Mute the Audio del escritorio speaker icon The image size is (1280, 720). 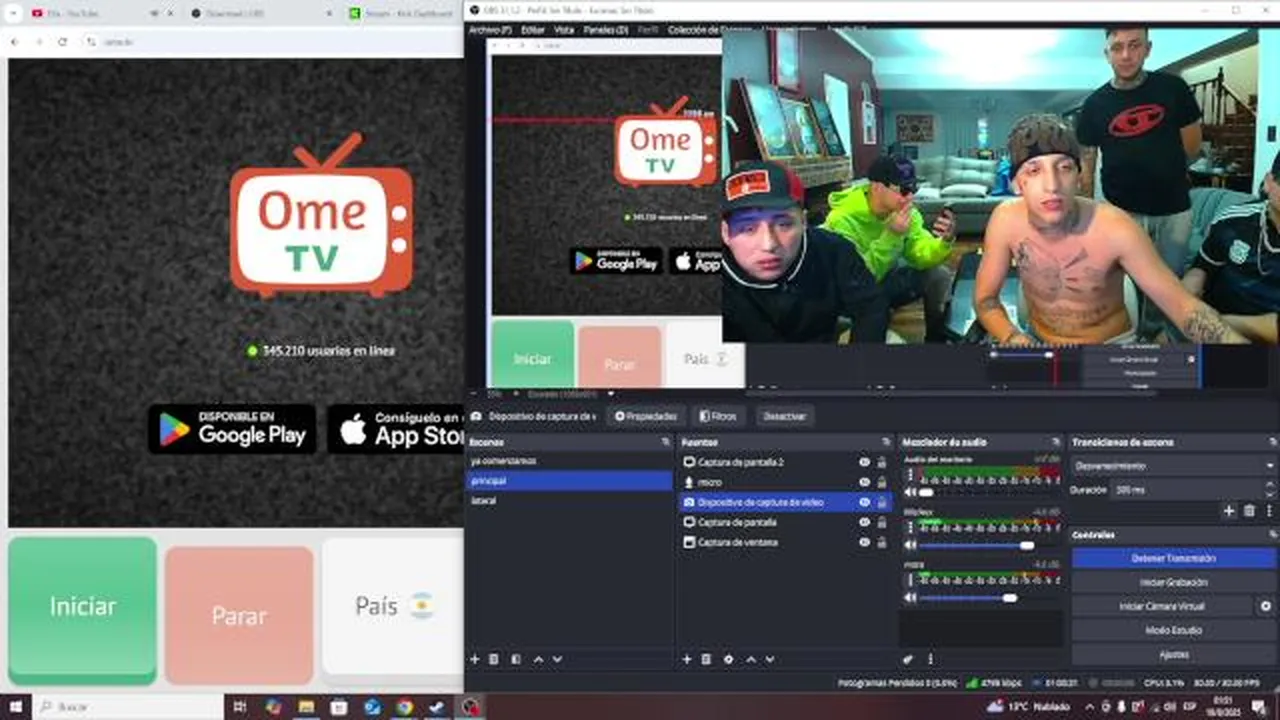tap(910, 492)
